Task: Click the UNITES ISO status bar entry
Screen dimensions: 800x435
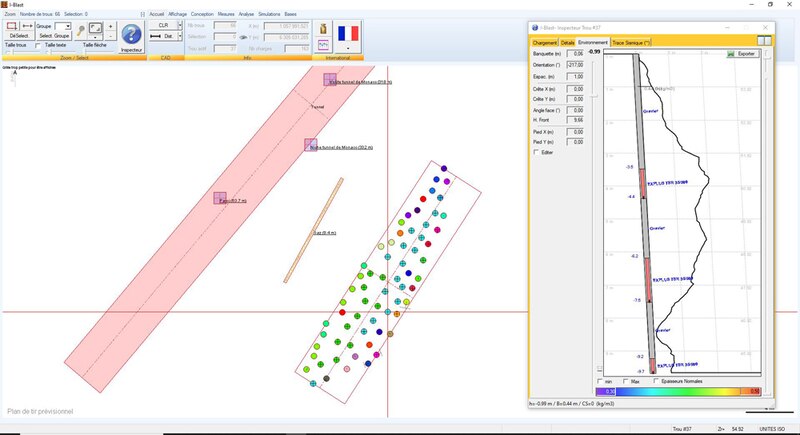Action: [x=772, y=429]
